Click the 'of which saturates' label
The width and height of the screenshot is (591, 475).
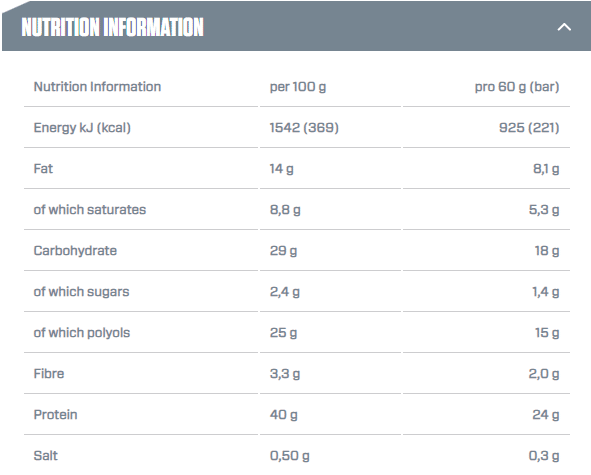pyautogui.click(x=90, y=210)
